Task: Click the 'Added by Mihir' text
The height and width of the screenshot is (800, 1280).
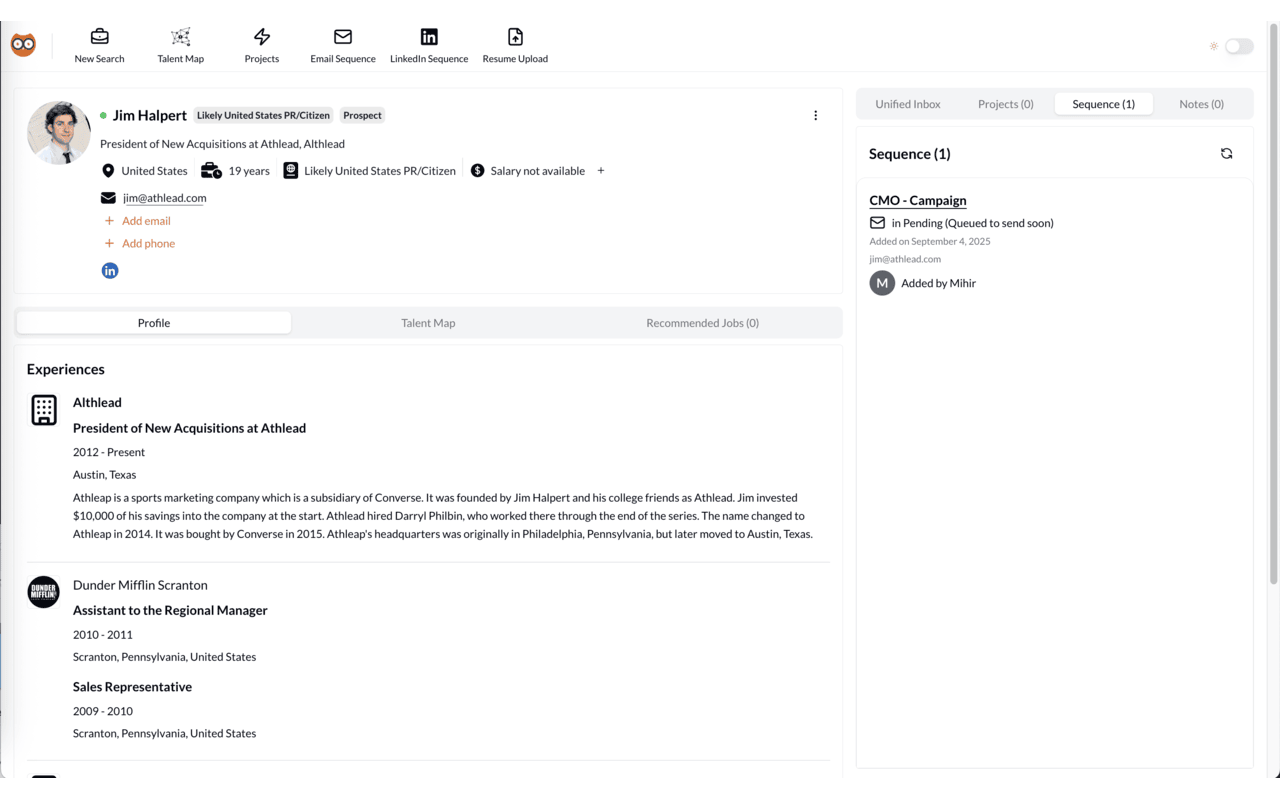Action: pos(938,283)
